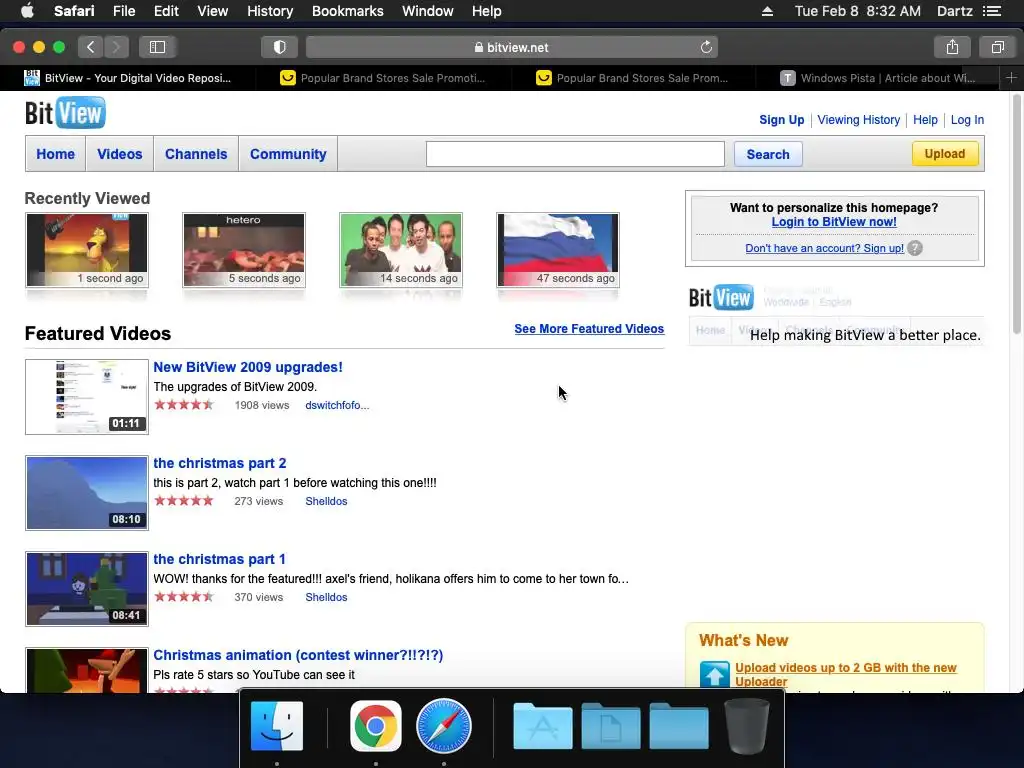Viewport: 1024px width, 768px height.
Task: Click the Safari compass dock icon
Action: pyautogui.click(x=443, y=726)
